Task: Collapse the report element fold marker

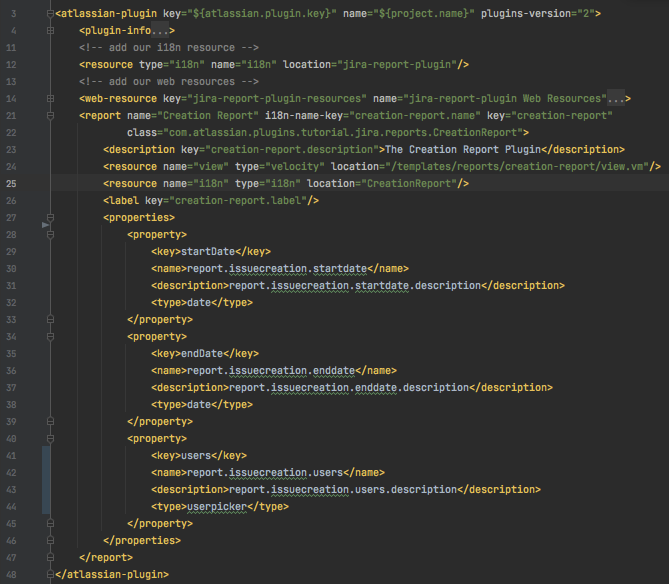Action: pyautogui.click(x=50, y=116)
